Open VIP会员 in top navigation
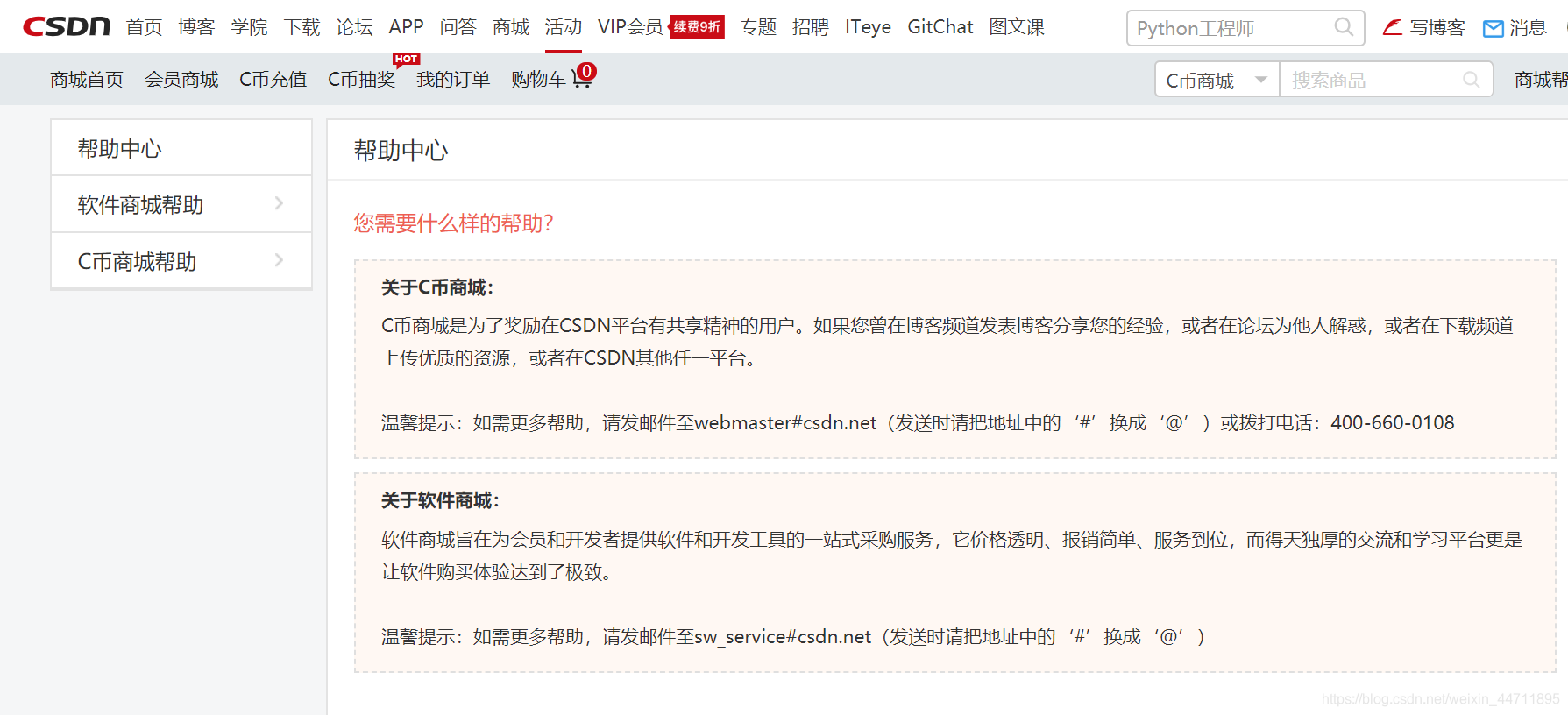The width and height of the screenshot is (1568, 715). (x=630, y=27)
